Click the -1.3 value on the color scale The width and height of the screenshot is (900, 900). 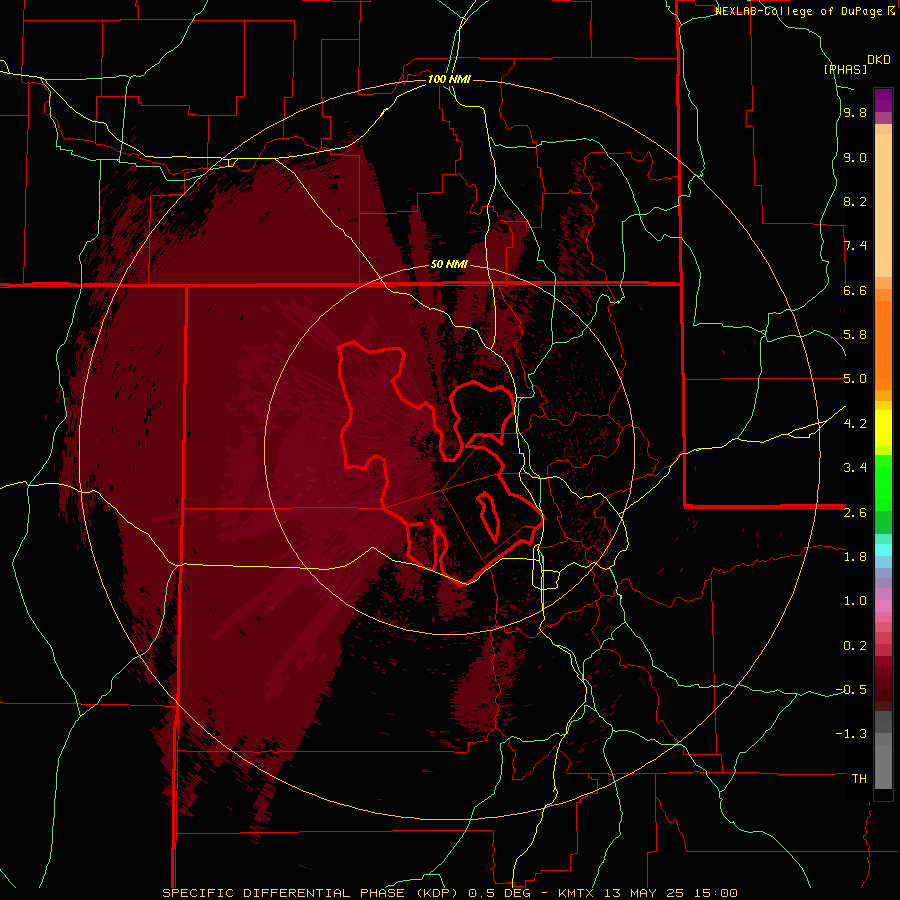(851, 734)
